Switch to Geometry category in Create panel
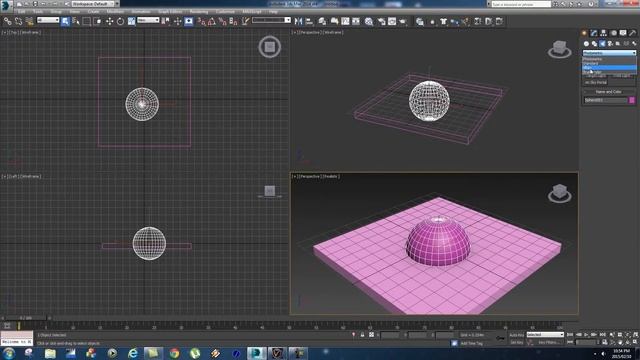Viewport: 640px width, 360px height. coord(586,44)
